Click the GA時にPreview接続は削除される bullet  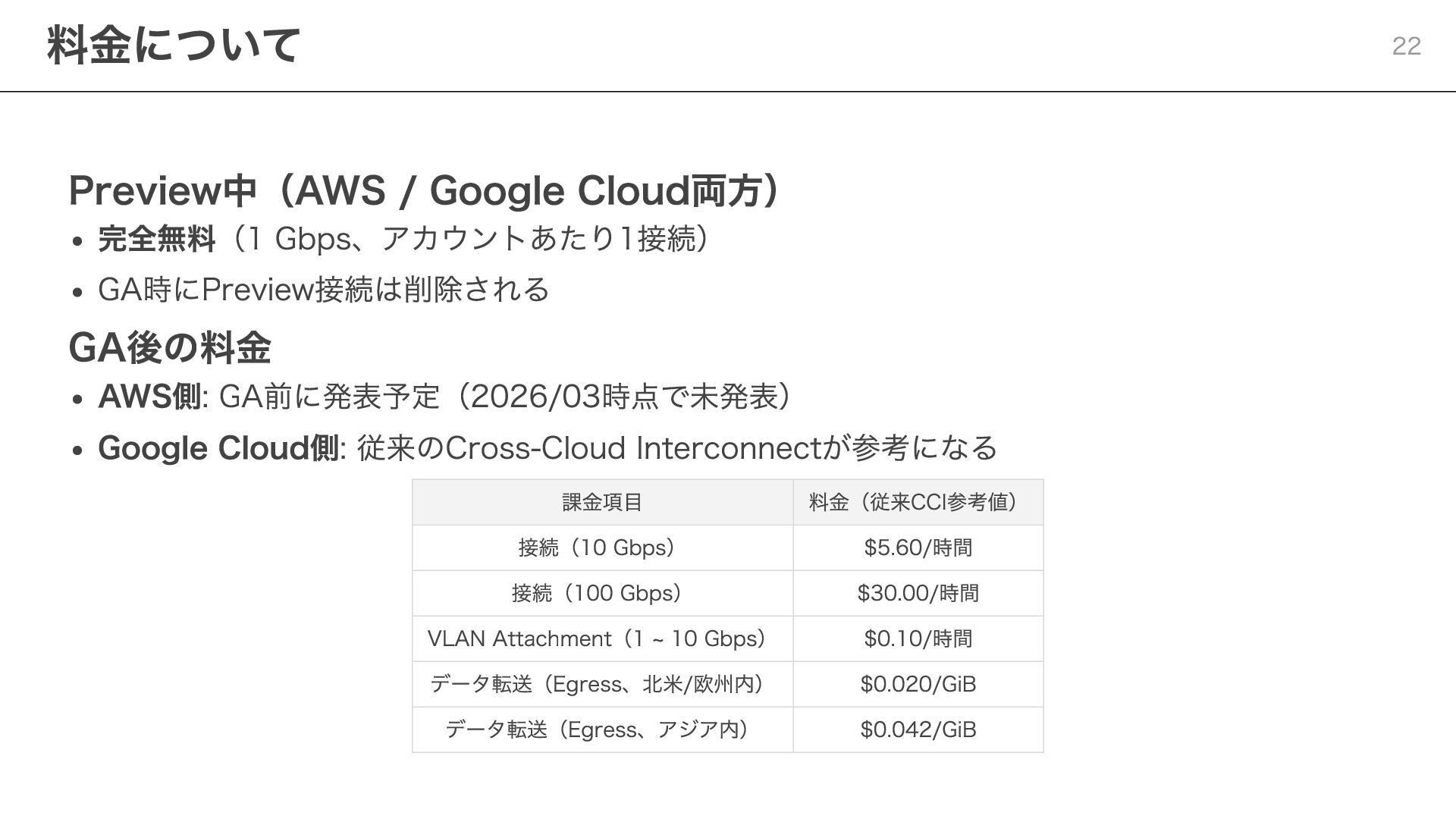(324, 290)
